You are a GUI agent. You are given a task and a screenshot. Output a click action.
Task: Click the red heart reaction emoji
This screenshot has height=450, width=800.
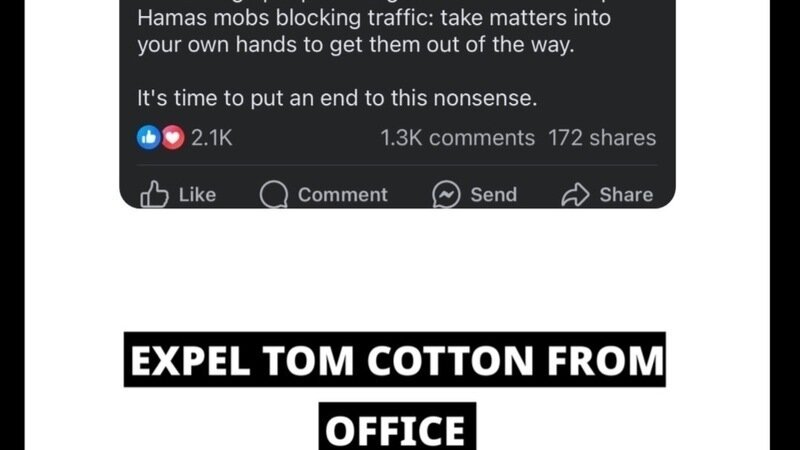172,138
